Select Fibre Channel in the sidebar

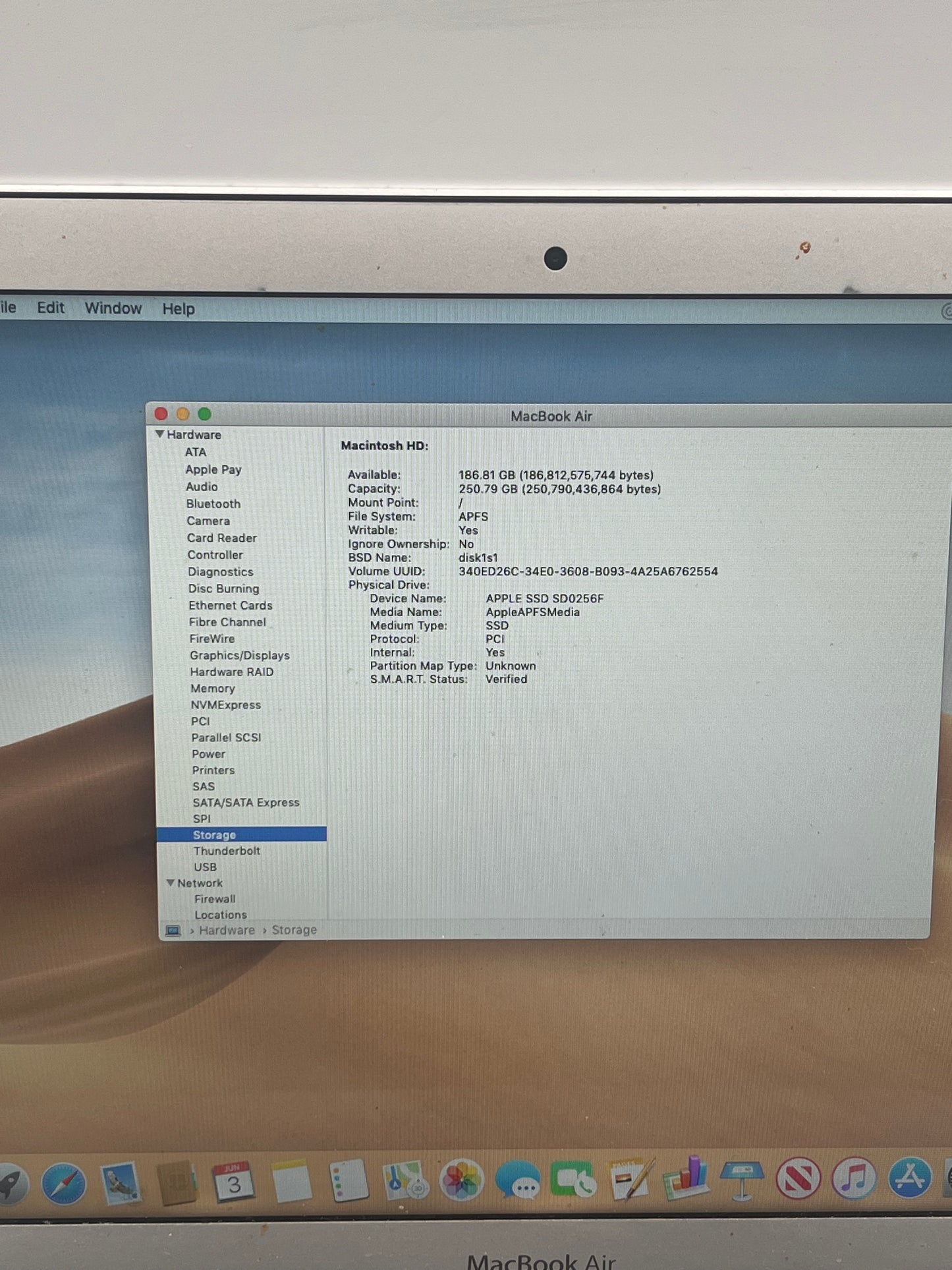pyautogui.click(x=228, y=621)
